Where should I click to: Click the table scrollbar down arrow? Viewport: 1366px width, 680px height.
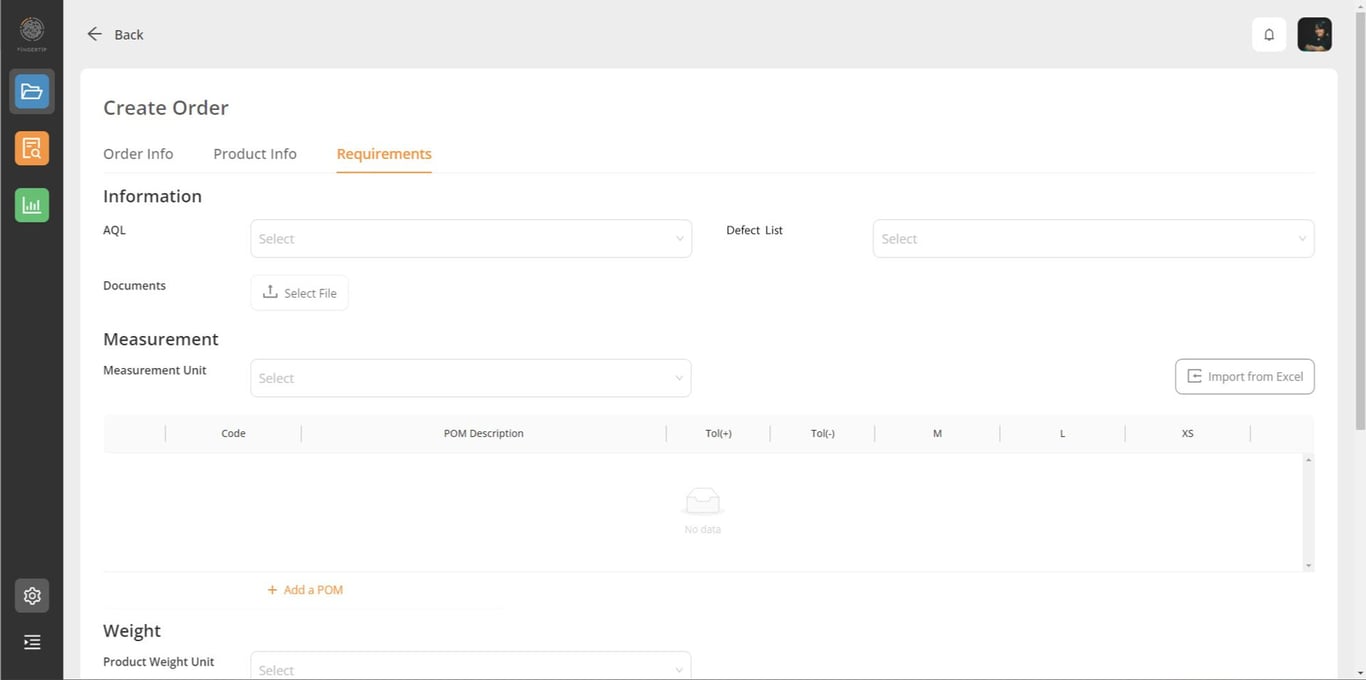(1308, 566)
